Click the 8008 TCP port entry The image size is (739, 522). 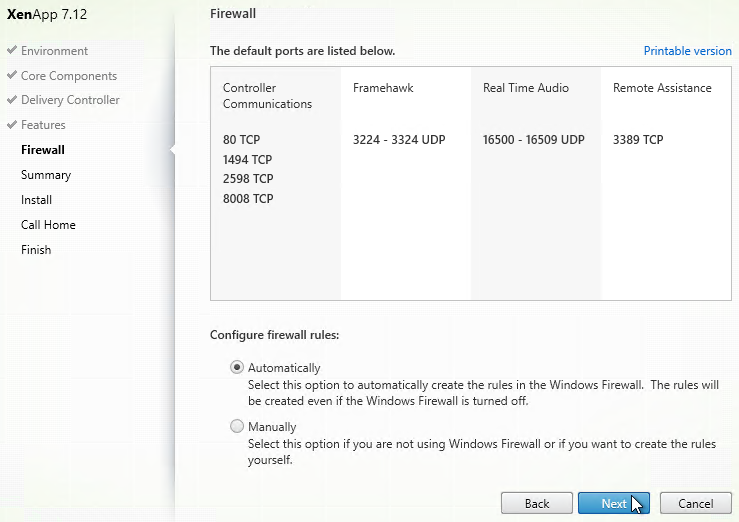248,198
